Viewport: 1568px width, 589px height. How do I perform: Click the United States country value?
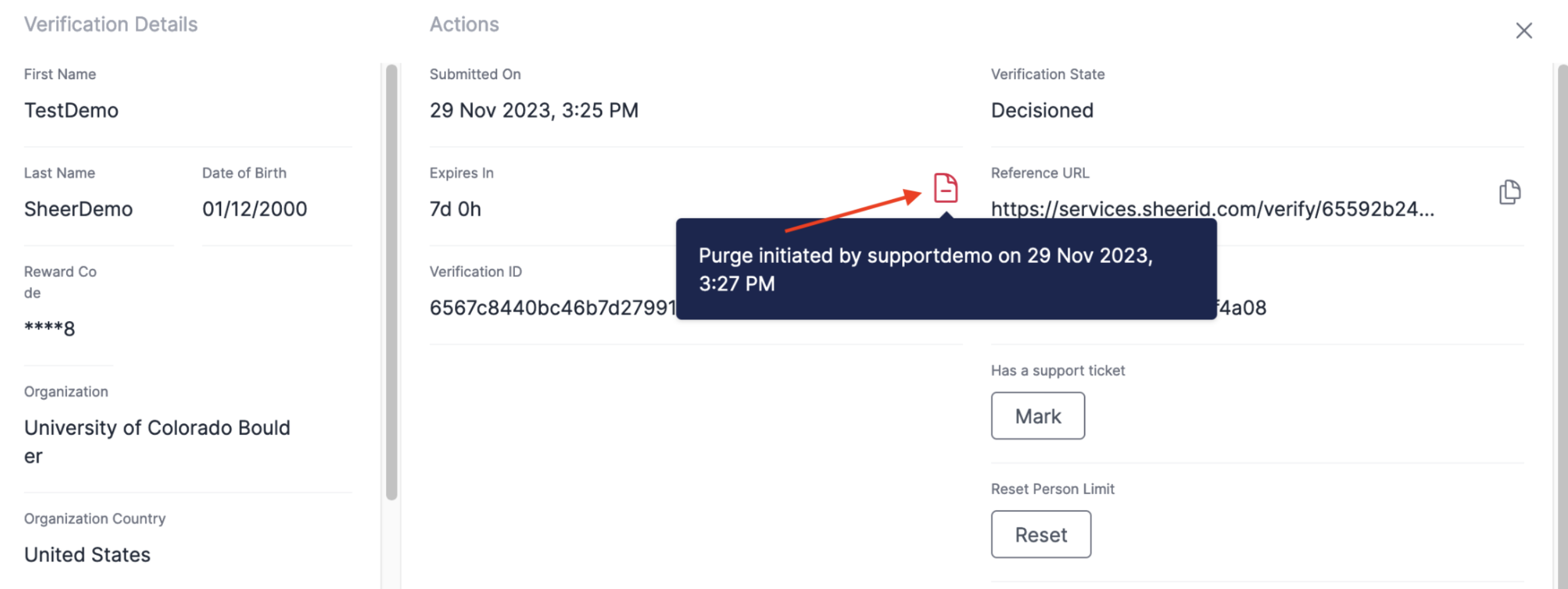87,555
